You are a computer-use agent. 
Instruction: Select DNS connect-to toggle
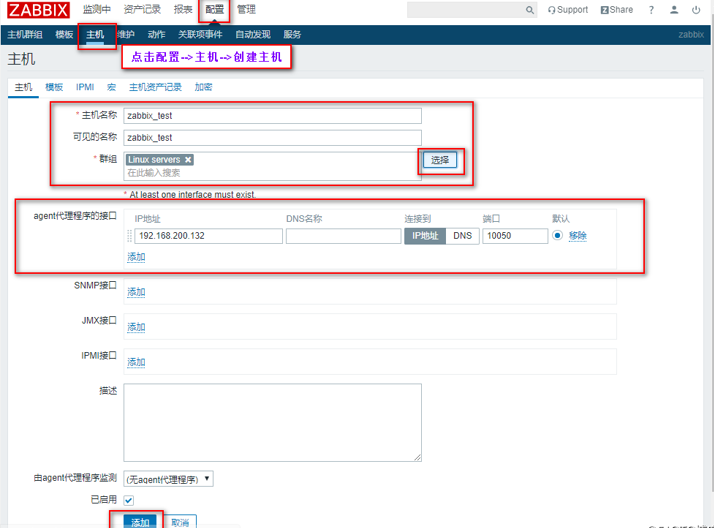(463, 236)
